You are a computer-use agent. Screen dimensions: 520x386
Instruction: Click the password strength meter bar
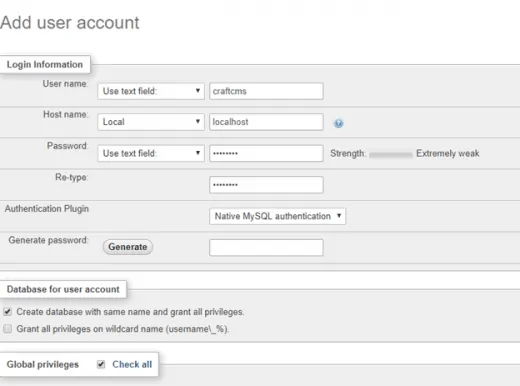point(391,154)
